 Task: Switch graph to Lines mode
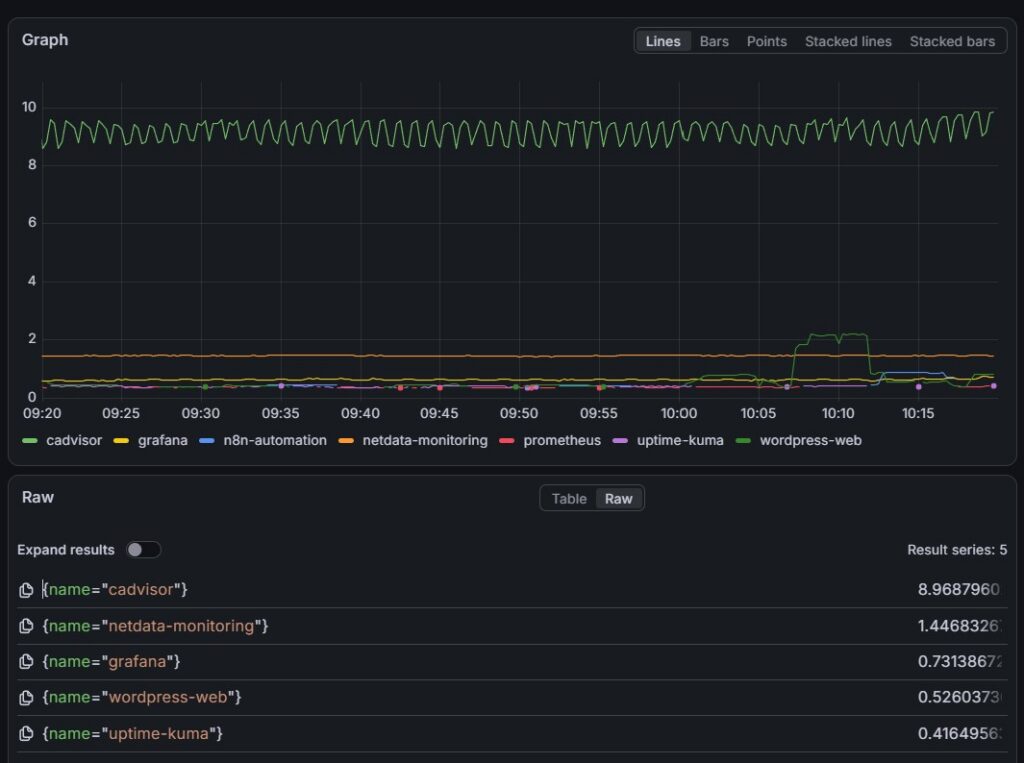[x=663, y=41]
